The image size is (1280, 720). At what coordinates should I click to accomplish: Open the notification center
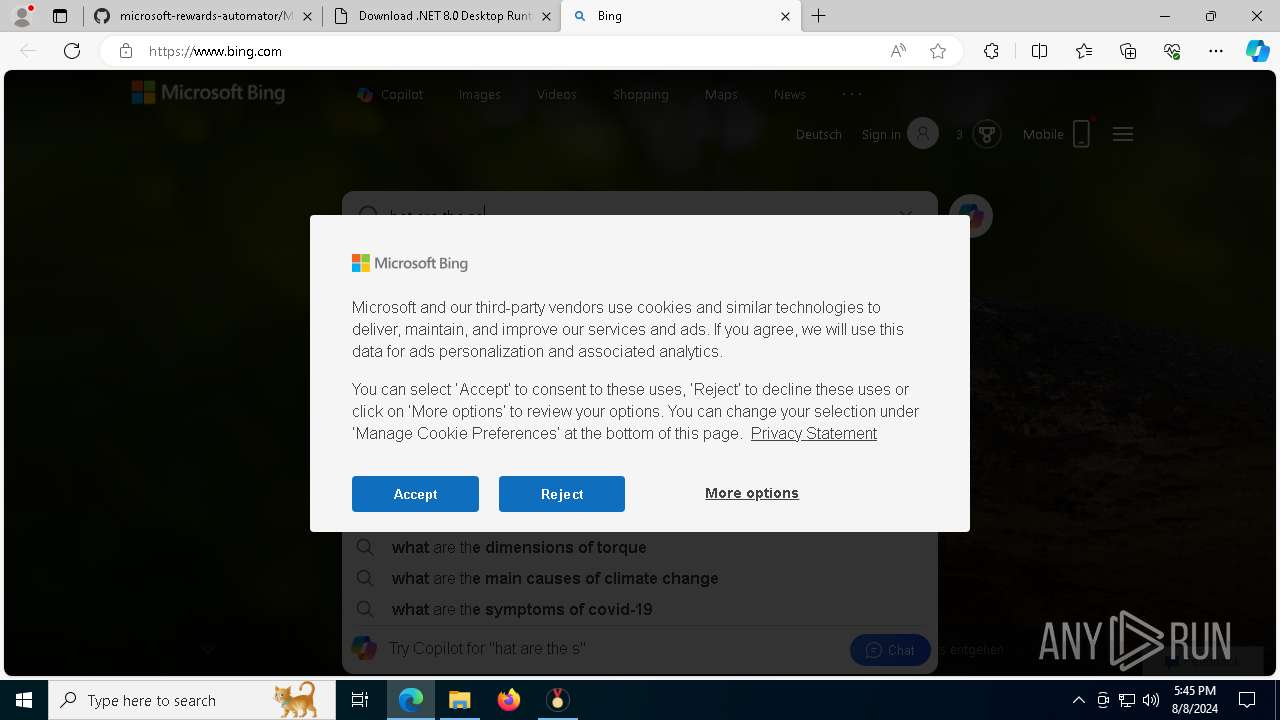[x=1247, y=700]
